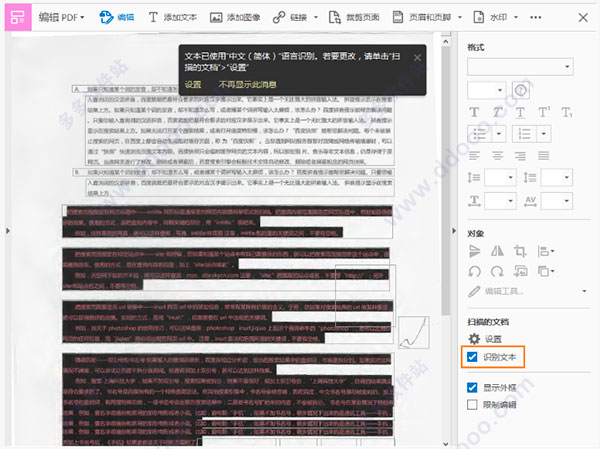This screenshot has width=600, height=449.
Task: Align text left
Action: coord(474,156)
